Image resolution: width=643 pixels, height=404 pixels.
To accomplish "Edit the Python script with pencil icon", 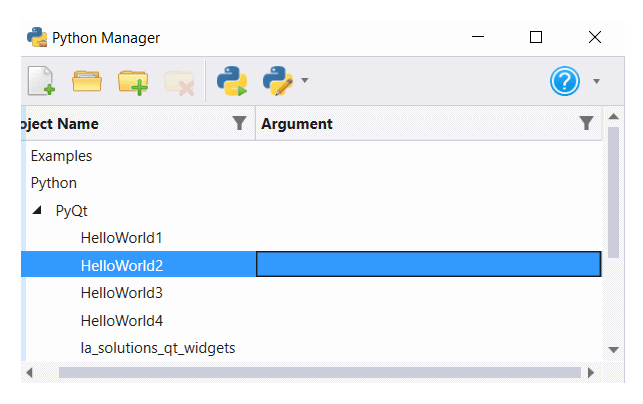I will click(x=278, y=81).
